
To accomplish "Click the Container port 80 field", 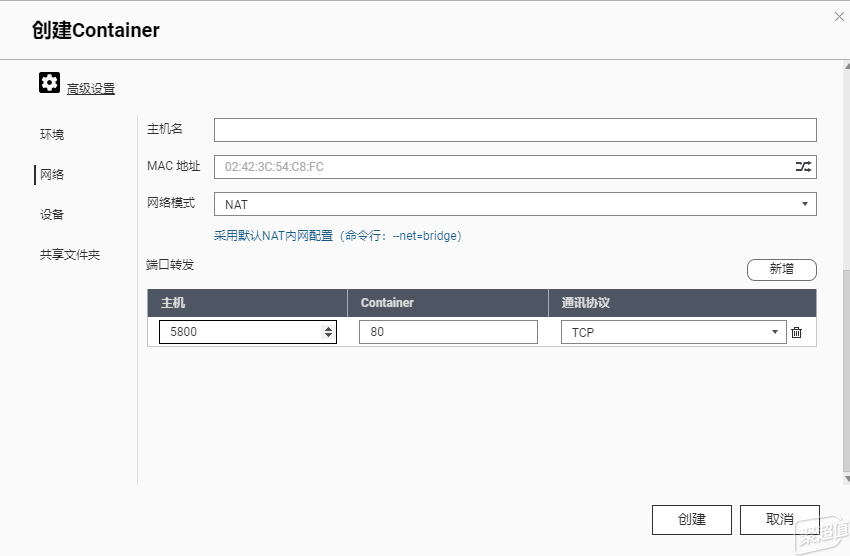I will (448, 332).
